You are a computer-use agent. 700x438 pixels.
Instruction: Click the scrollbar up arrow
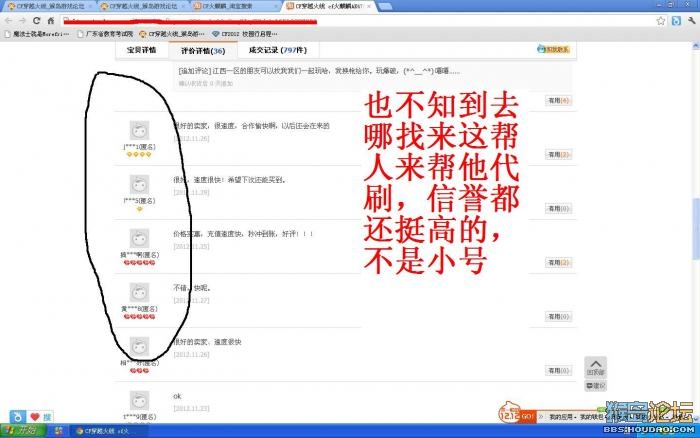coord(696,46)
